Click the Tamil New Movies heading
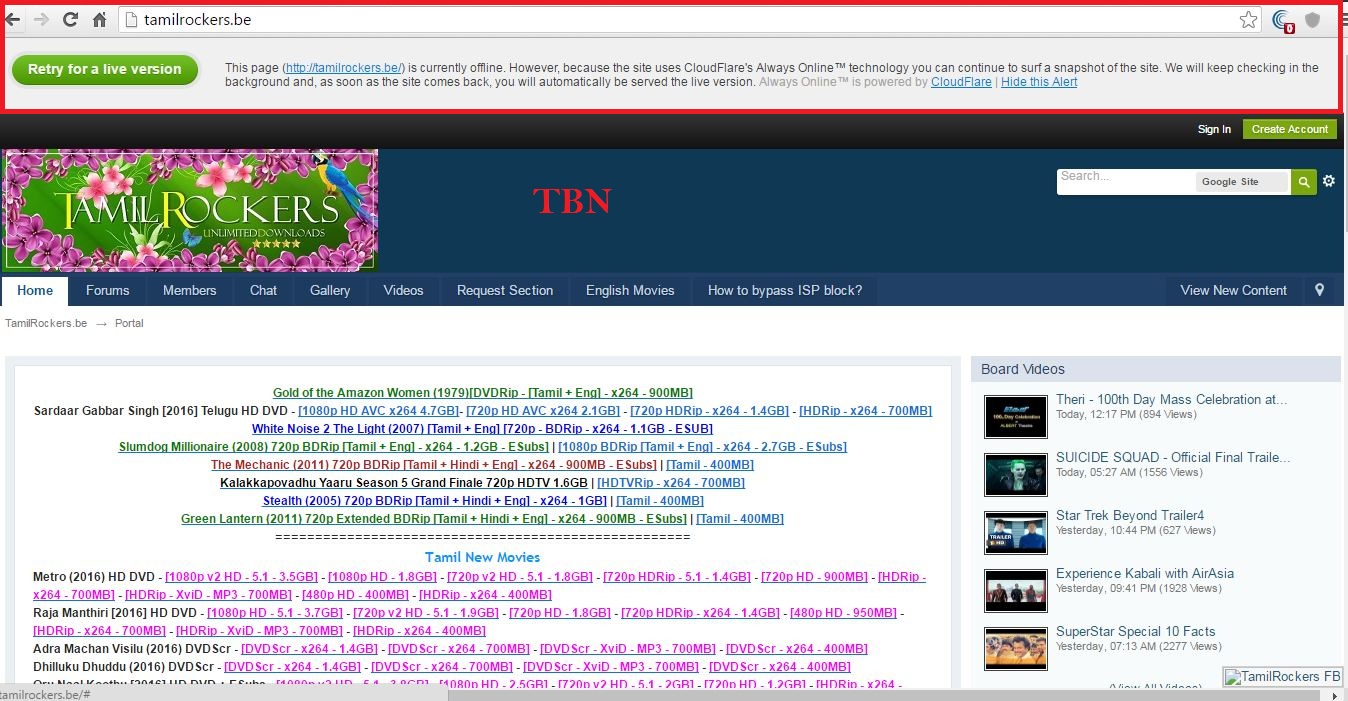 point(482,557)
